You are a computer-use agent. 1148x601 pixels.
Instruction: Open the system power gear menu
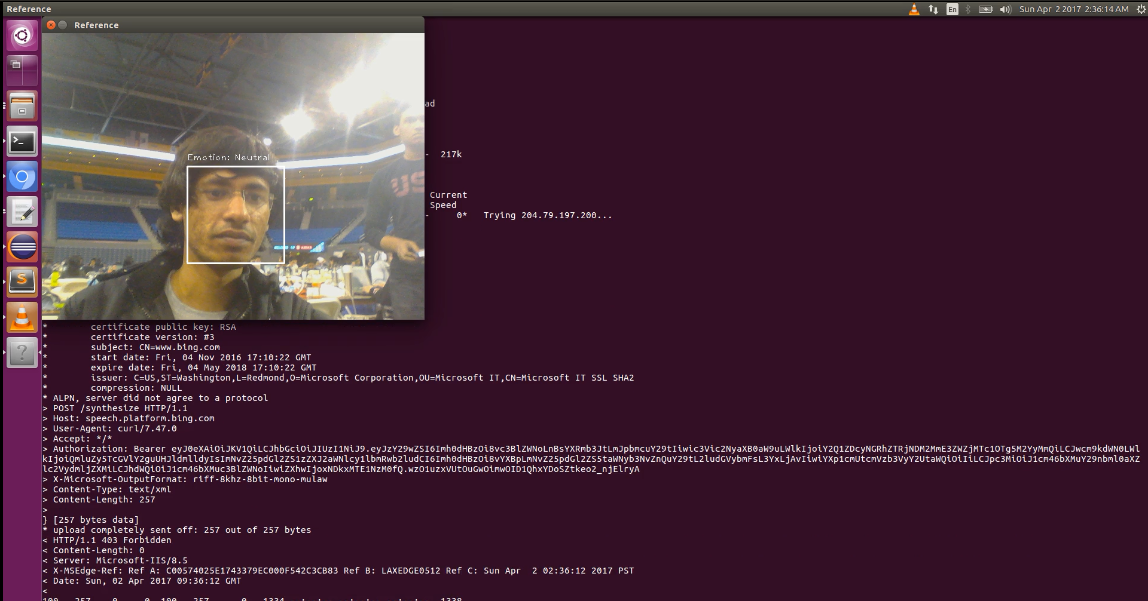1141,9
